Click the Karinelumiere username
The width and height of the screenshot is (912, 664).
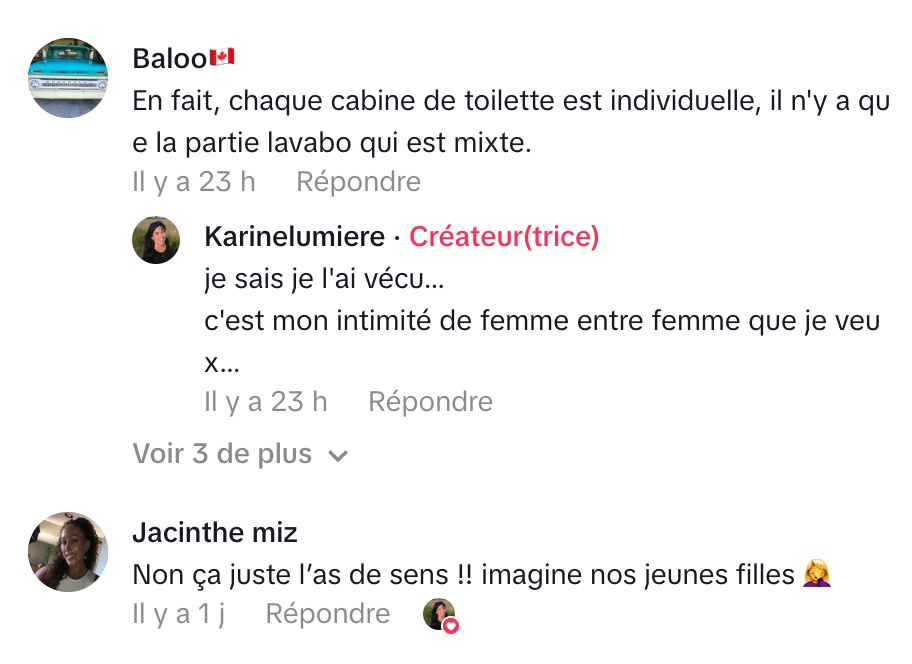coord(294,237)
